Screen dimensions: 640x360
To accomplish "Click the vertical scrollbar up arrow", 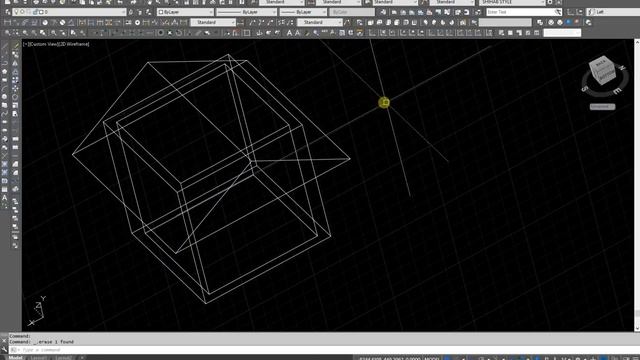I will [x=637, y=42].
